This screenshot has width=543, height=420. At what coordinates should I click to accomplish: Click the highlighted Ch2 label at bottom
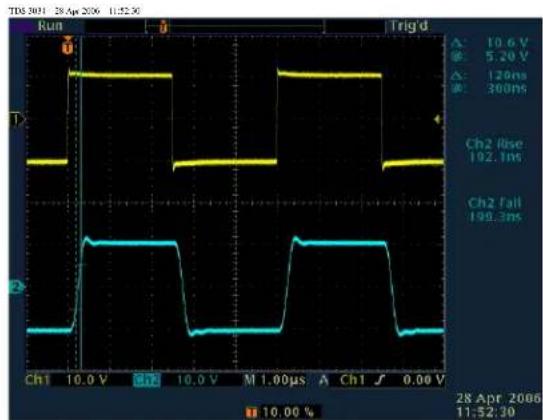(147, 380)
